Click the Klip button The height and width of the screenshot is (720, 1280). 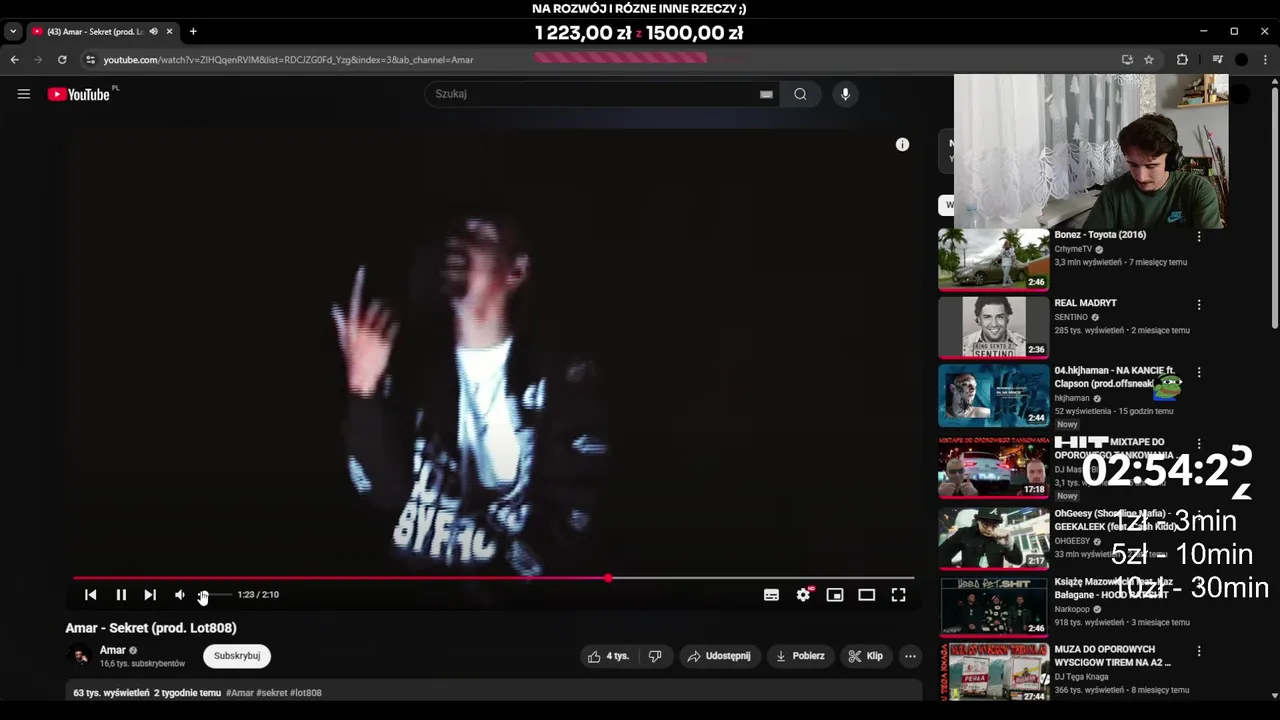click(865, 656)
